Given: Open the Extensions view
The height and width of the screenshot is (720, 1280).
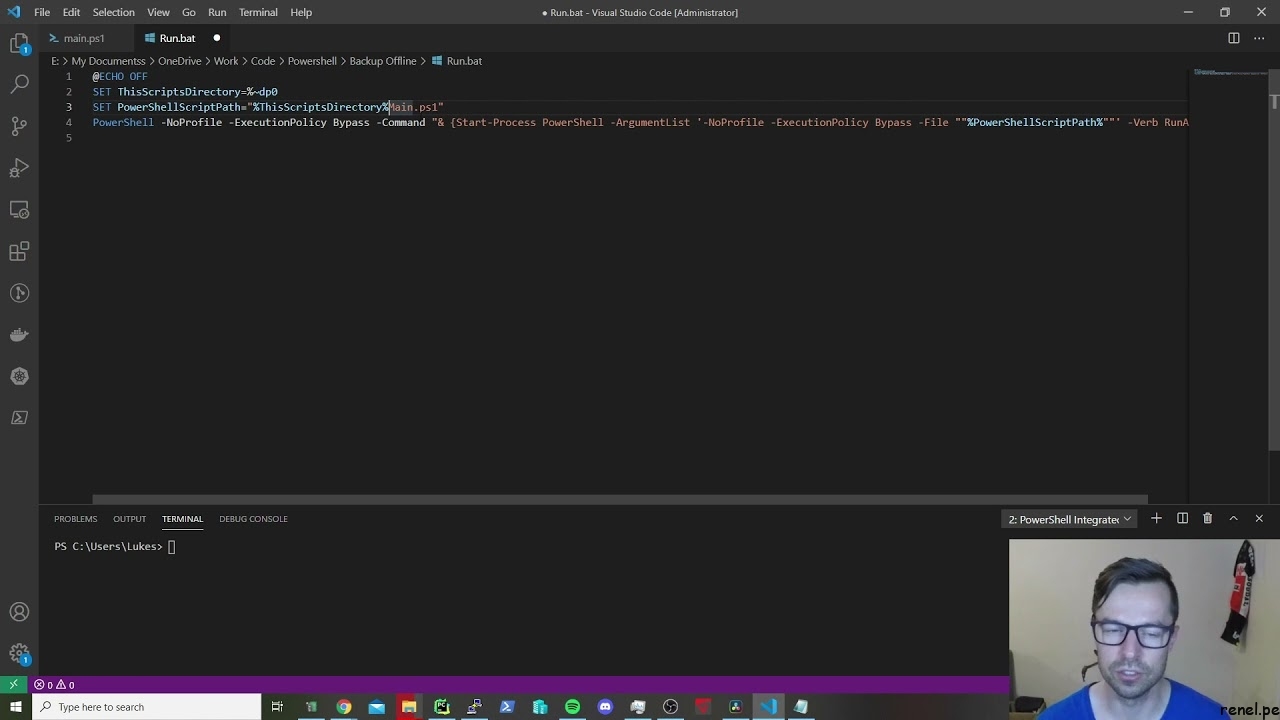Looking at the screenshot, I should pos(19,251).
